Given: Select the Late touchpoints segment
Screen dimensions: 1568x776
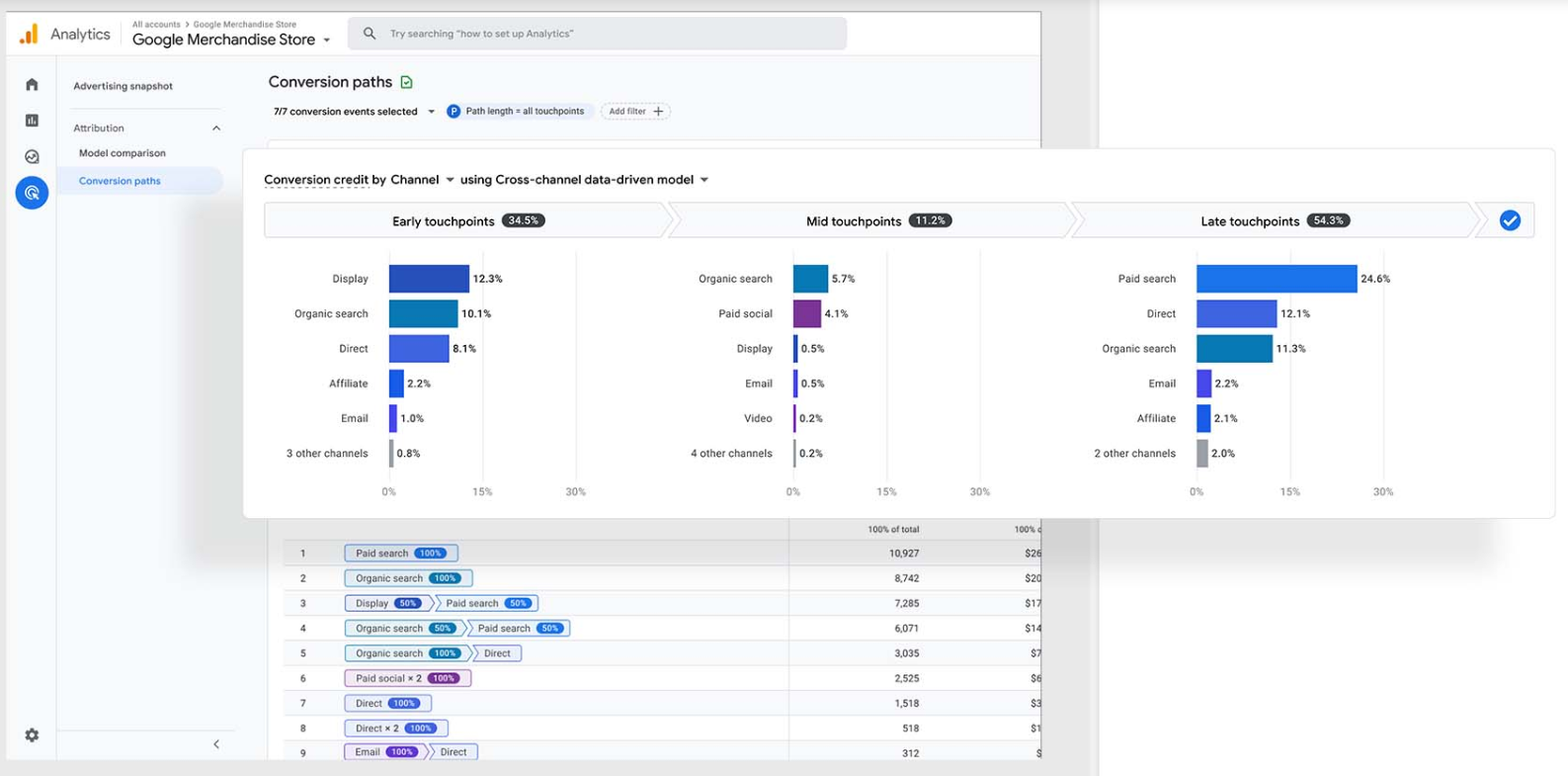Looking at the screenshot, I should (1275, 220).
